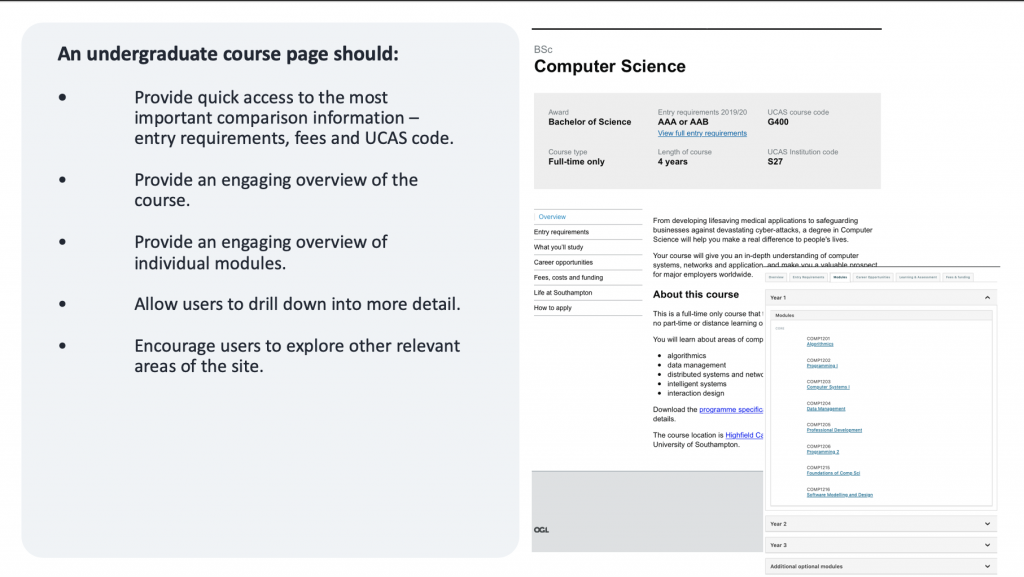Open the Software Modelling and Design link
Screen dimensions: 1024x577
coord(839,495)
